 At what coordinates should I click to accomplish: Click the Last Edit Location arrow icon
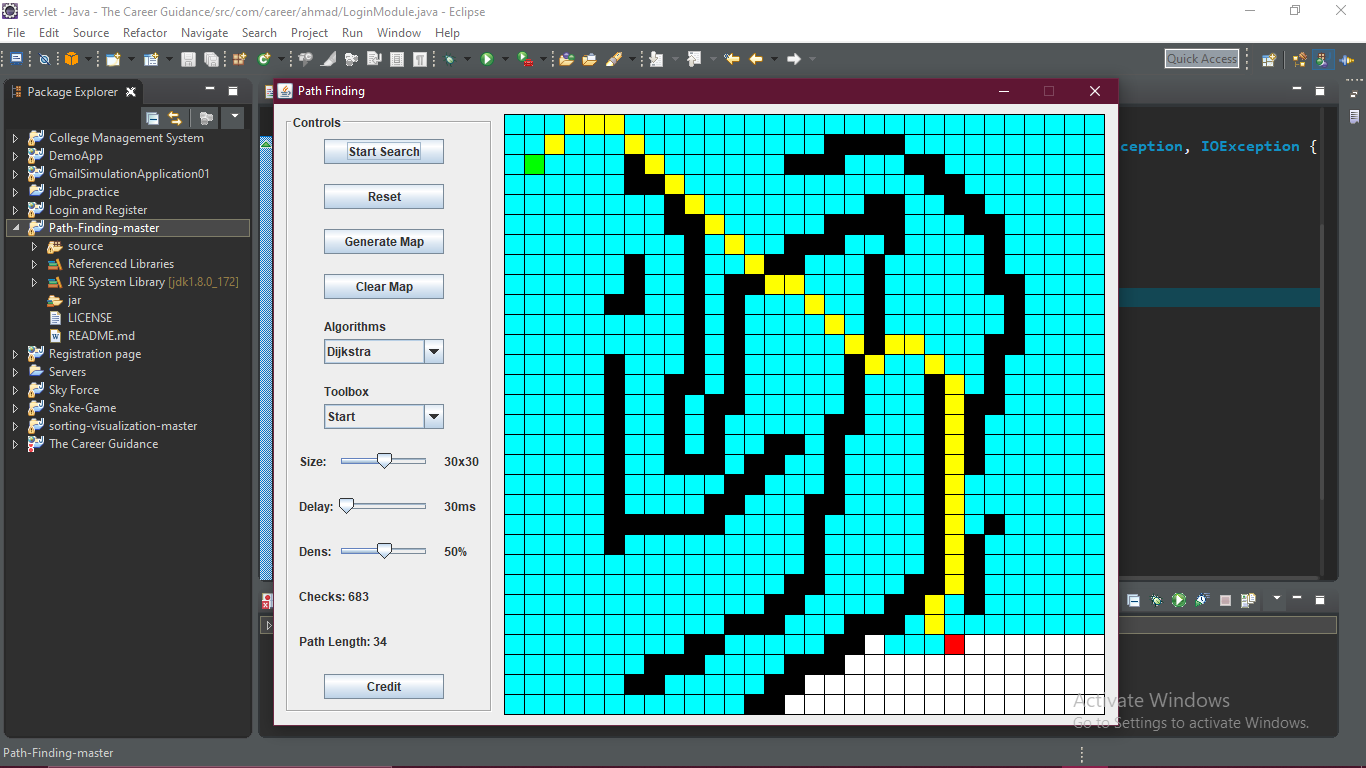732,59
